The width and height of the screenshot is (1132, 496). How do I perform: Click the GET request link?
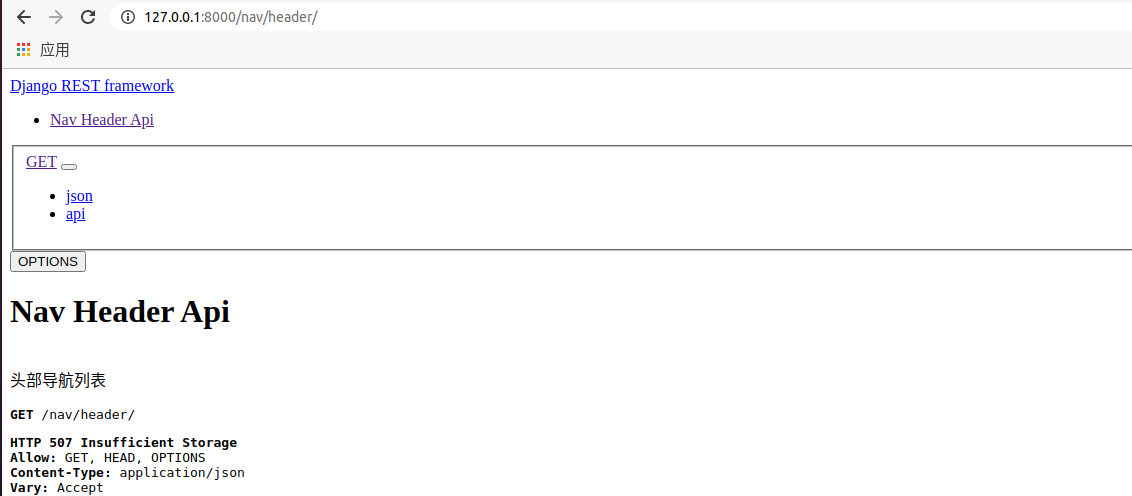(41, 162)
